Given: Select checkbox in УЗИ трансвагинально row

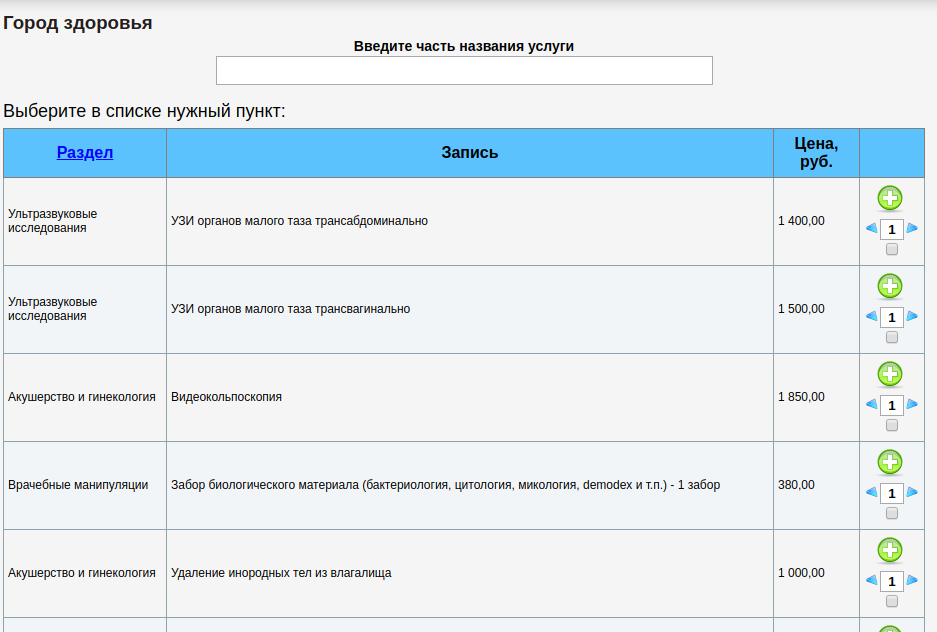Looking at the screenshot, I should click(892, 338).
